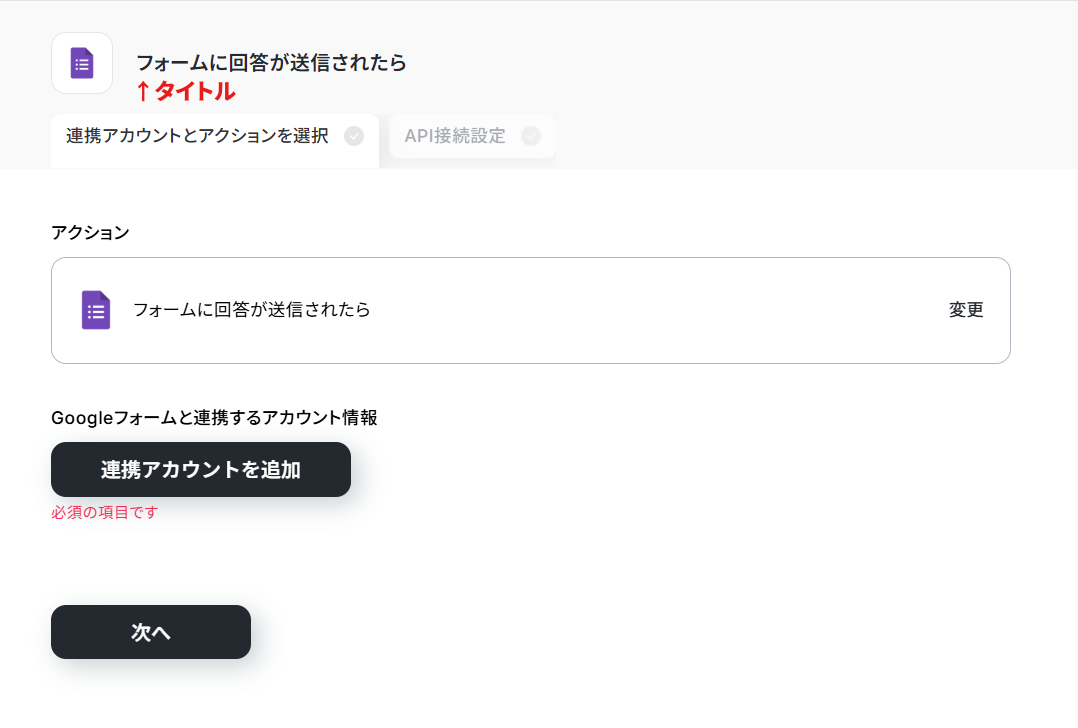
Task: Click the Googleフォームと連携するアカウント情報 label
Action: click(214, 417)
